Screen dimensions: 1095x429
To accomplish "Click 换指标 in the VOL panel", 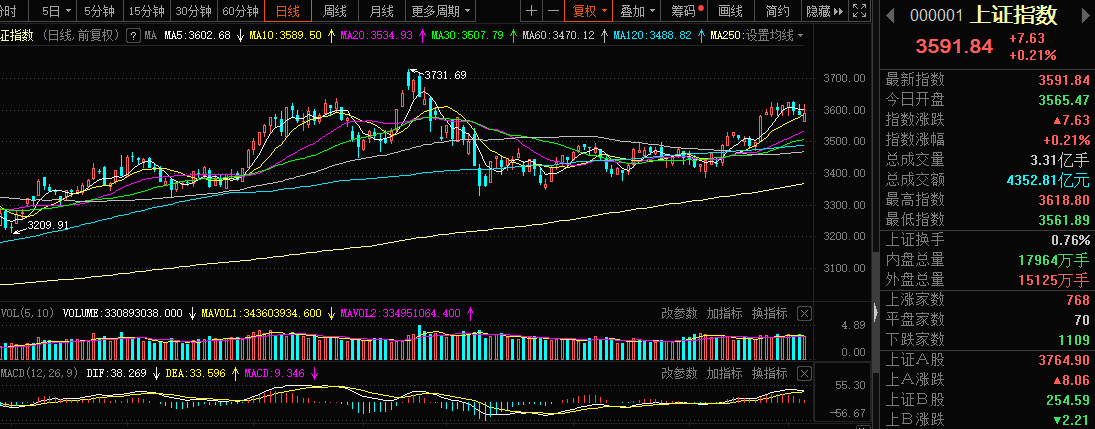I will (769, 313).
